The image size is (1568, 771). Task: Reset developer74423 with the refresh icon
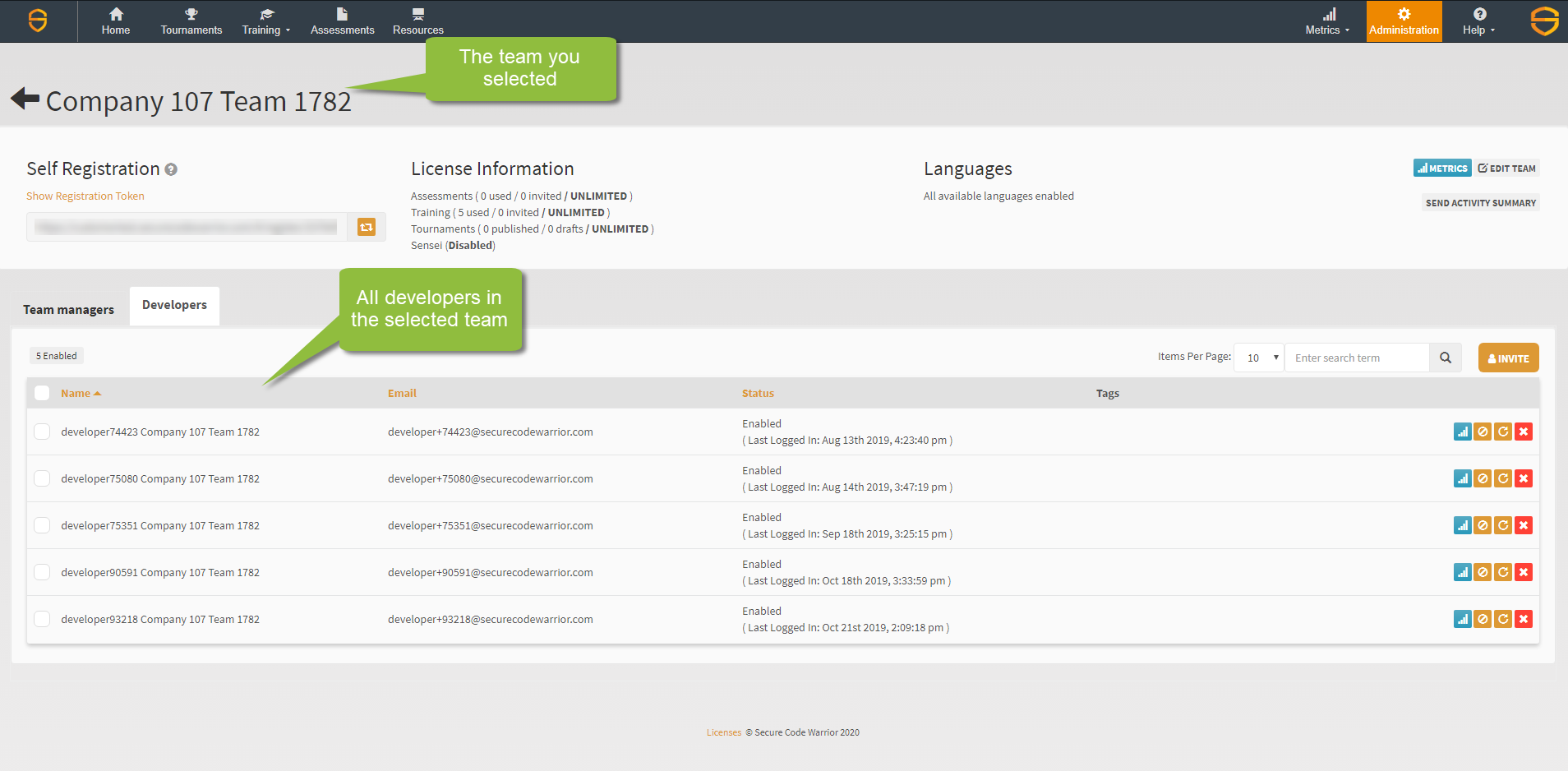pos(1503,432)
